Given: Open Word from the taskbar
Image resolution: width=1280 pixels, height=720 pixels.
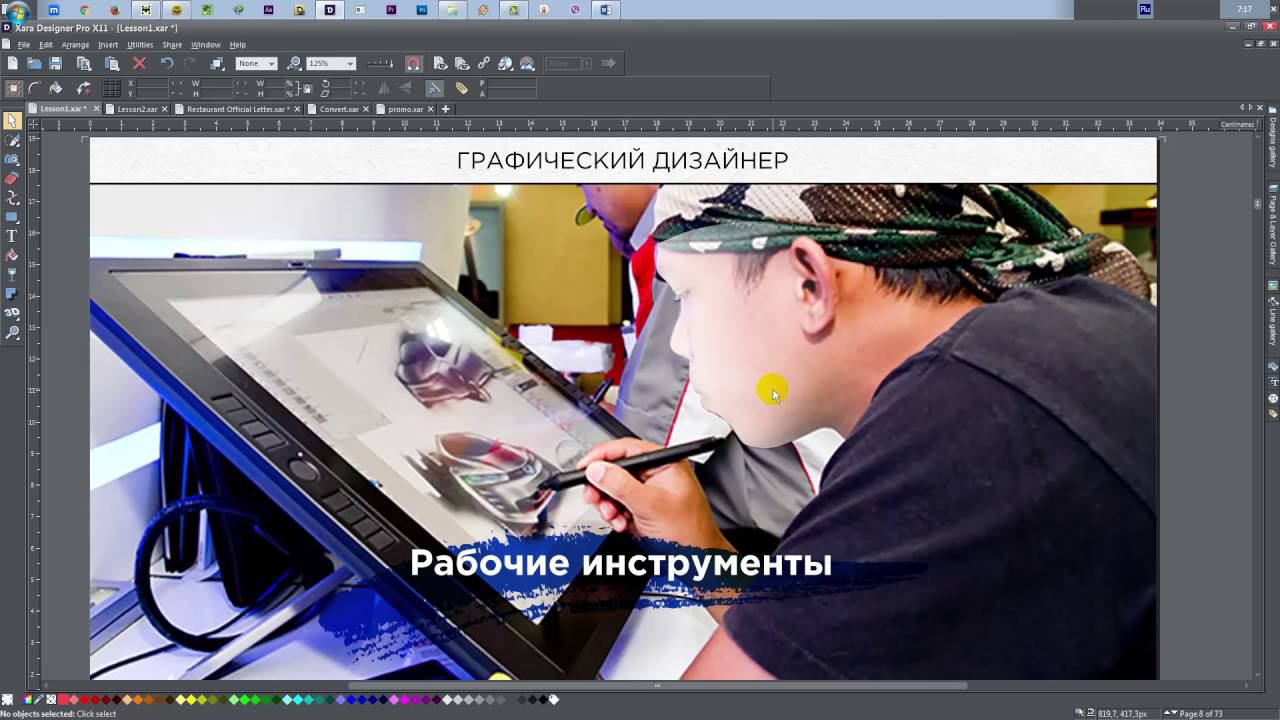Looking at the screenshot, I should (x=605, y=10).
